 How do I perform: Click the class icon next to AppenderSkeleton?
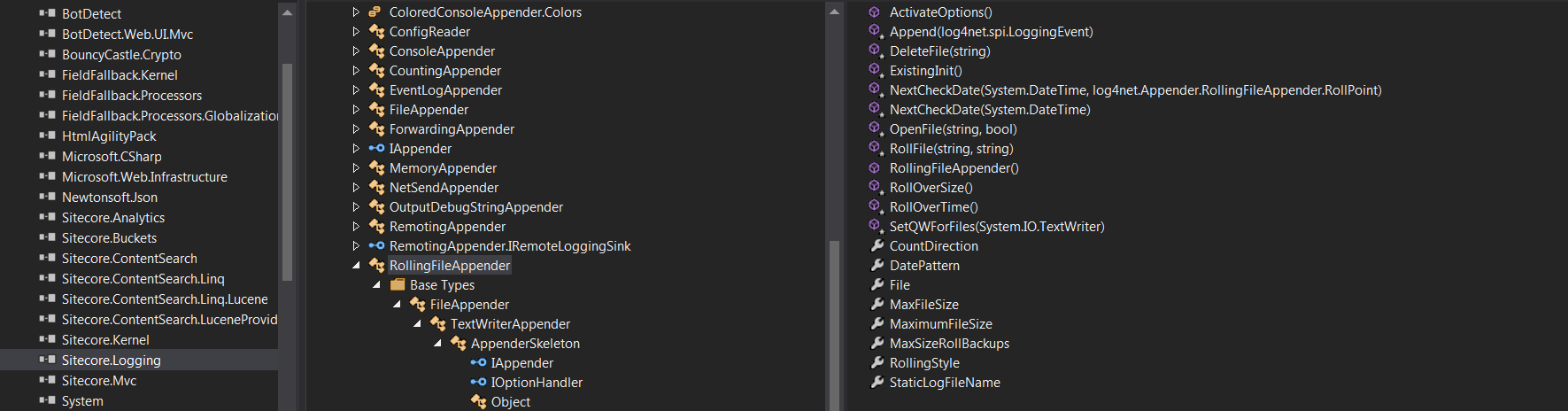click(x=458, y=344)
